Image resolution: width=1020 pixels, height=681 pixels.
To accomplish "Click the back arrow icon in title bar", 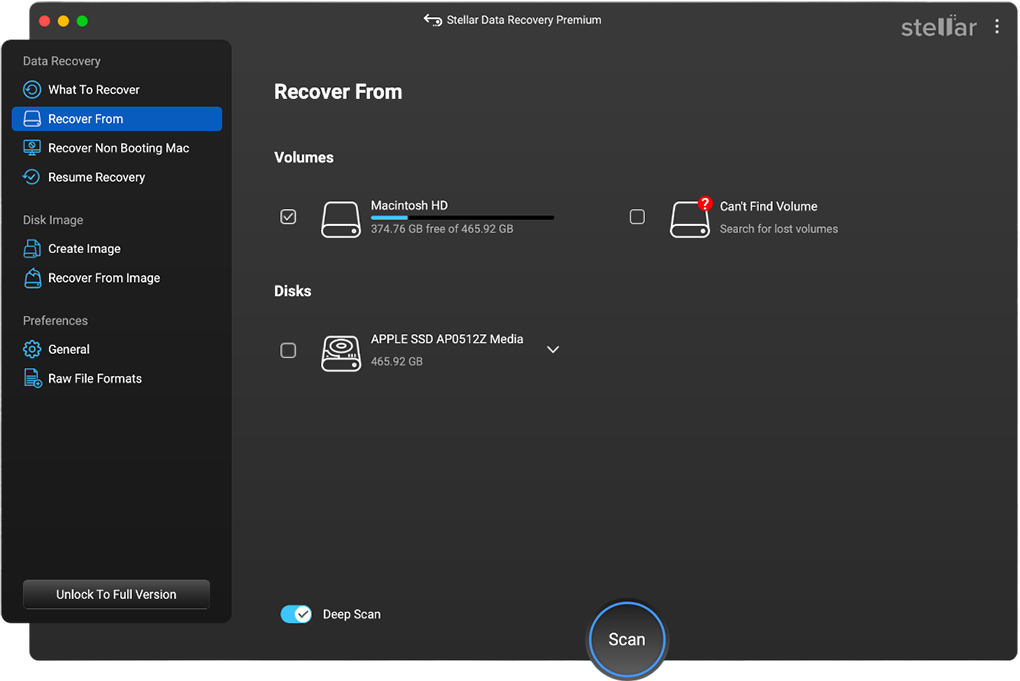I will point(432,20).
